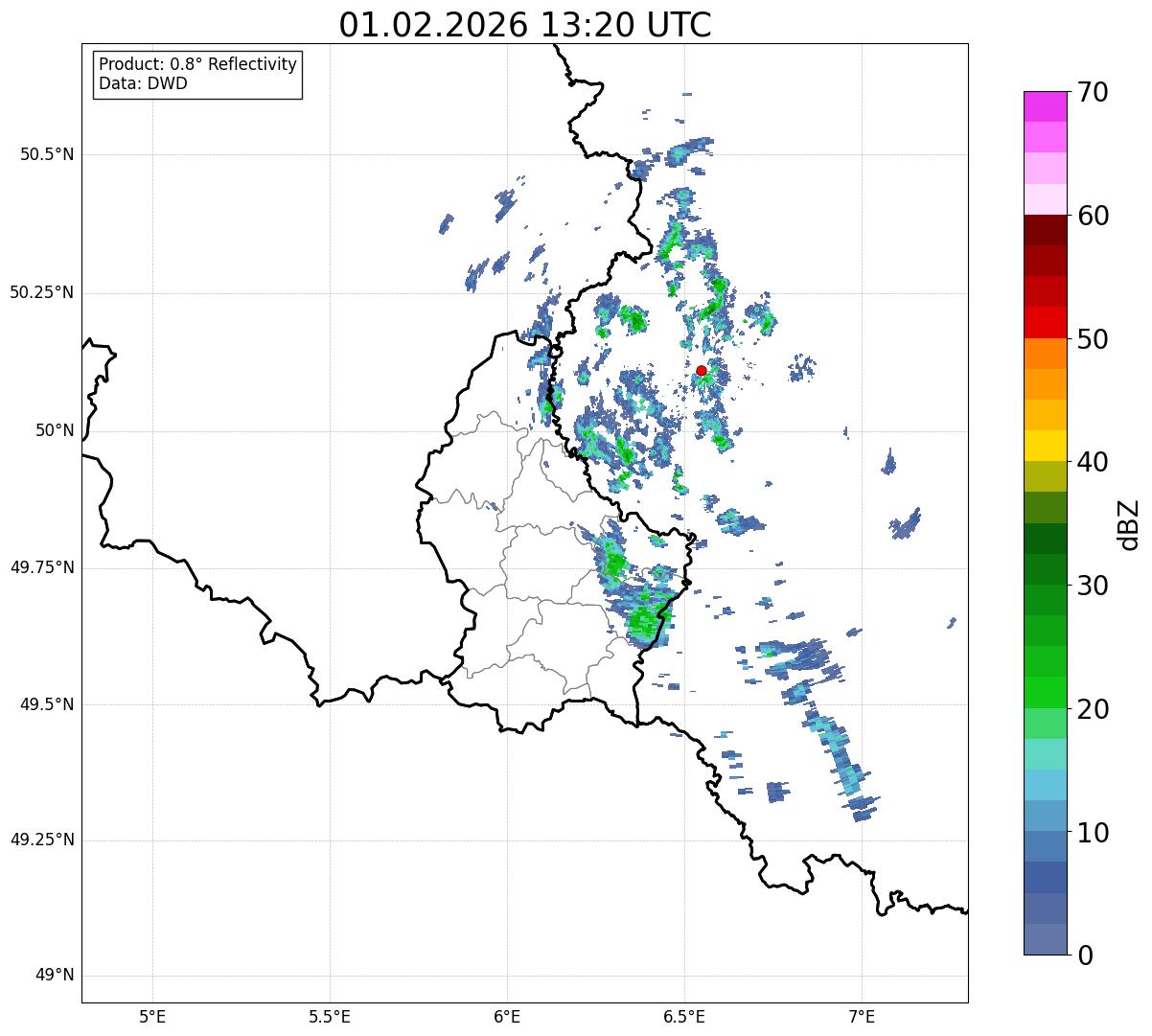Click the 6.5°E longitude label
1152x1036 pixels.
click(685, 1016)
